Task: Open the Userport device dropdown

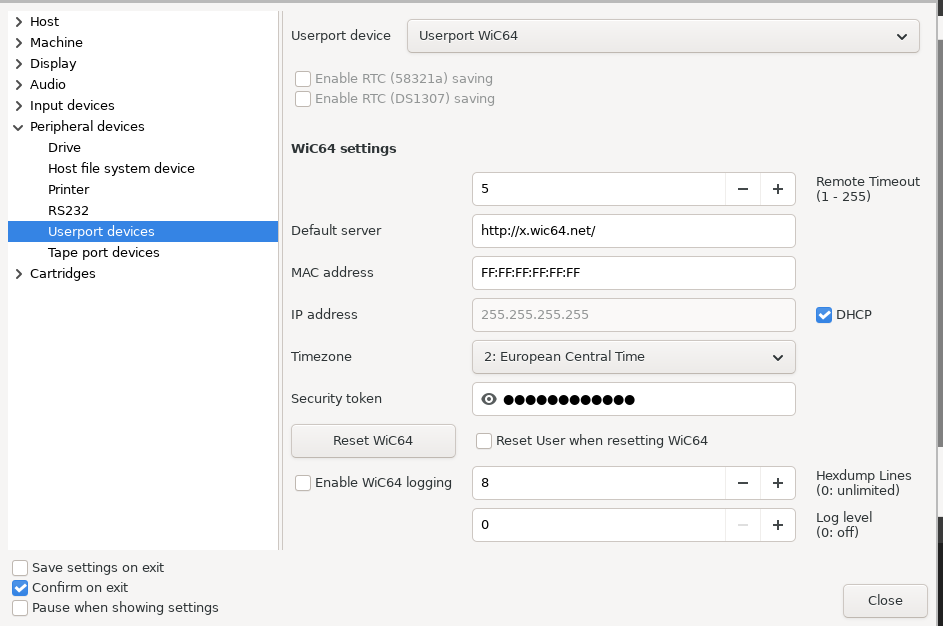Action: pos(663,36)
